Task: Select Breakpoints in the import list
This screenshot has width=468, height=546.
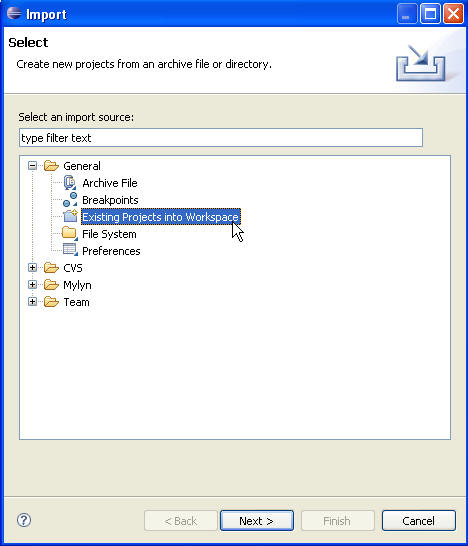Action: 110,200
